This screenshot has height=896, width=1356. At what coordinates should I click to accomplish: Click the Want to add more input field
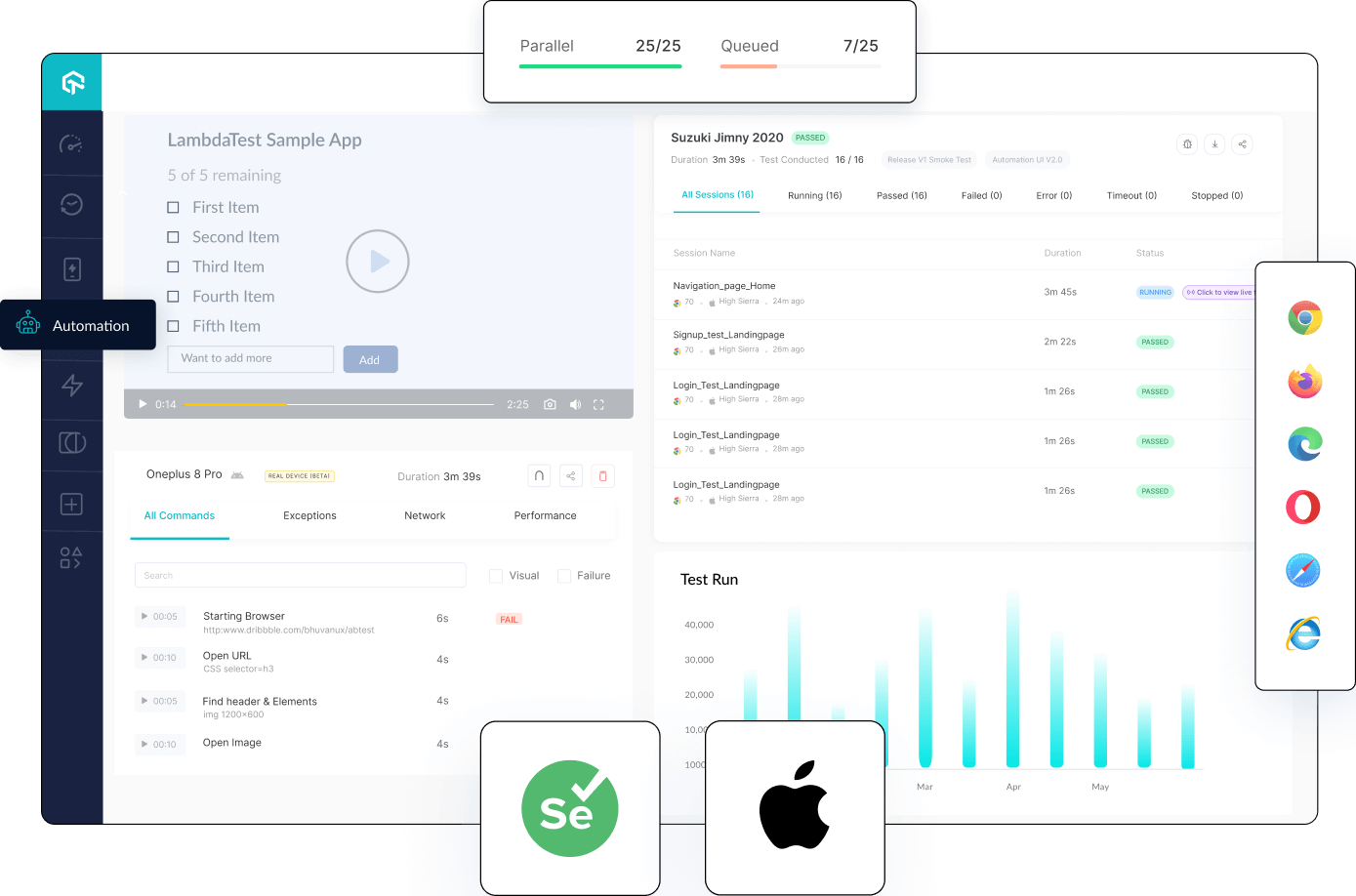coord(251,359)
